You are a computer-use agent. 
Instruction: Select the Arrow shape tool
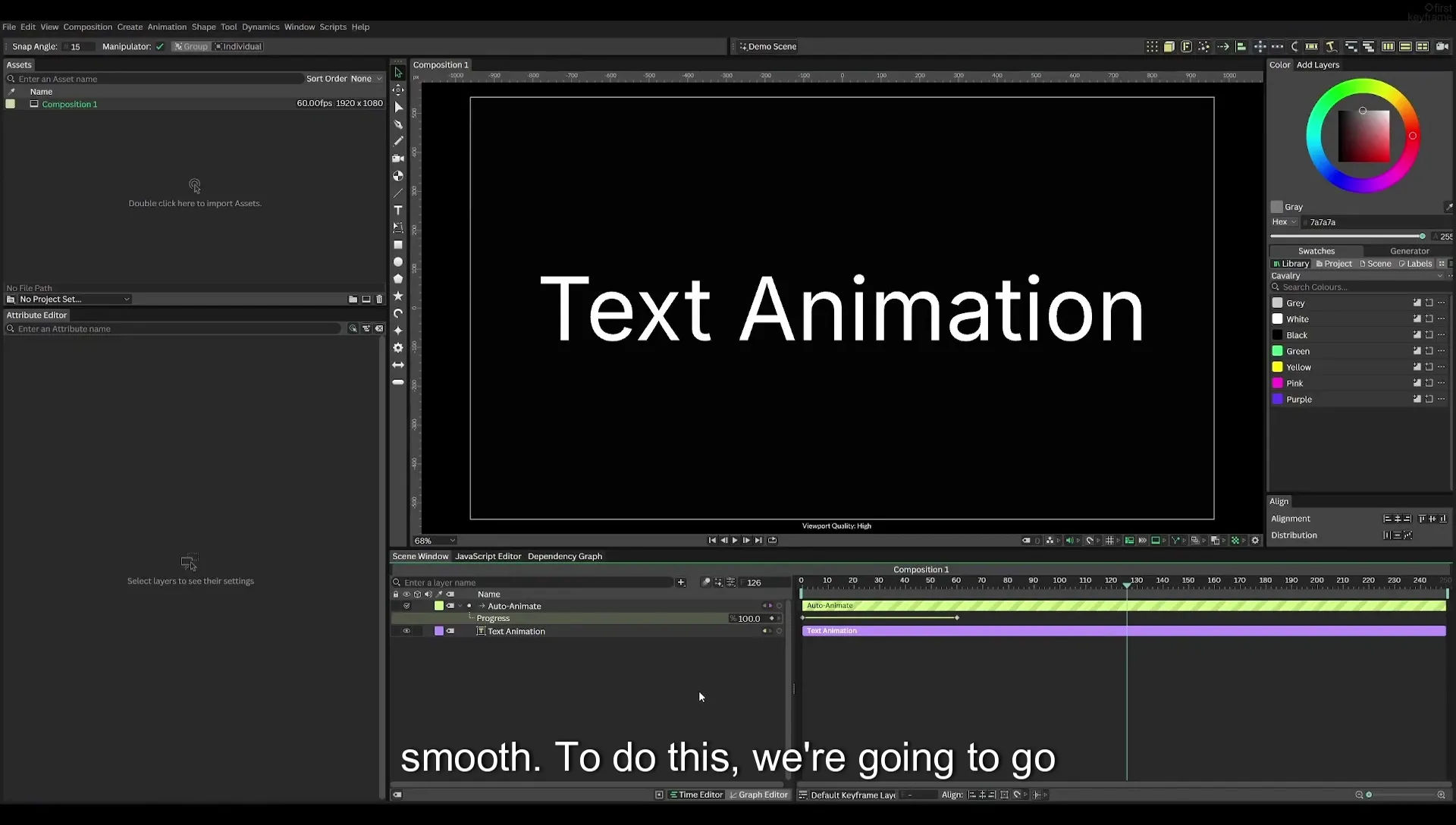[x=398, y=365]
